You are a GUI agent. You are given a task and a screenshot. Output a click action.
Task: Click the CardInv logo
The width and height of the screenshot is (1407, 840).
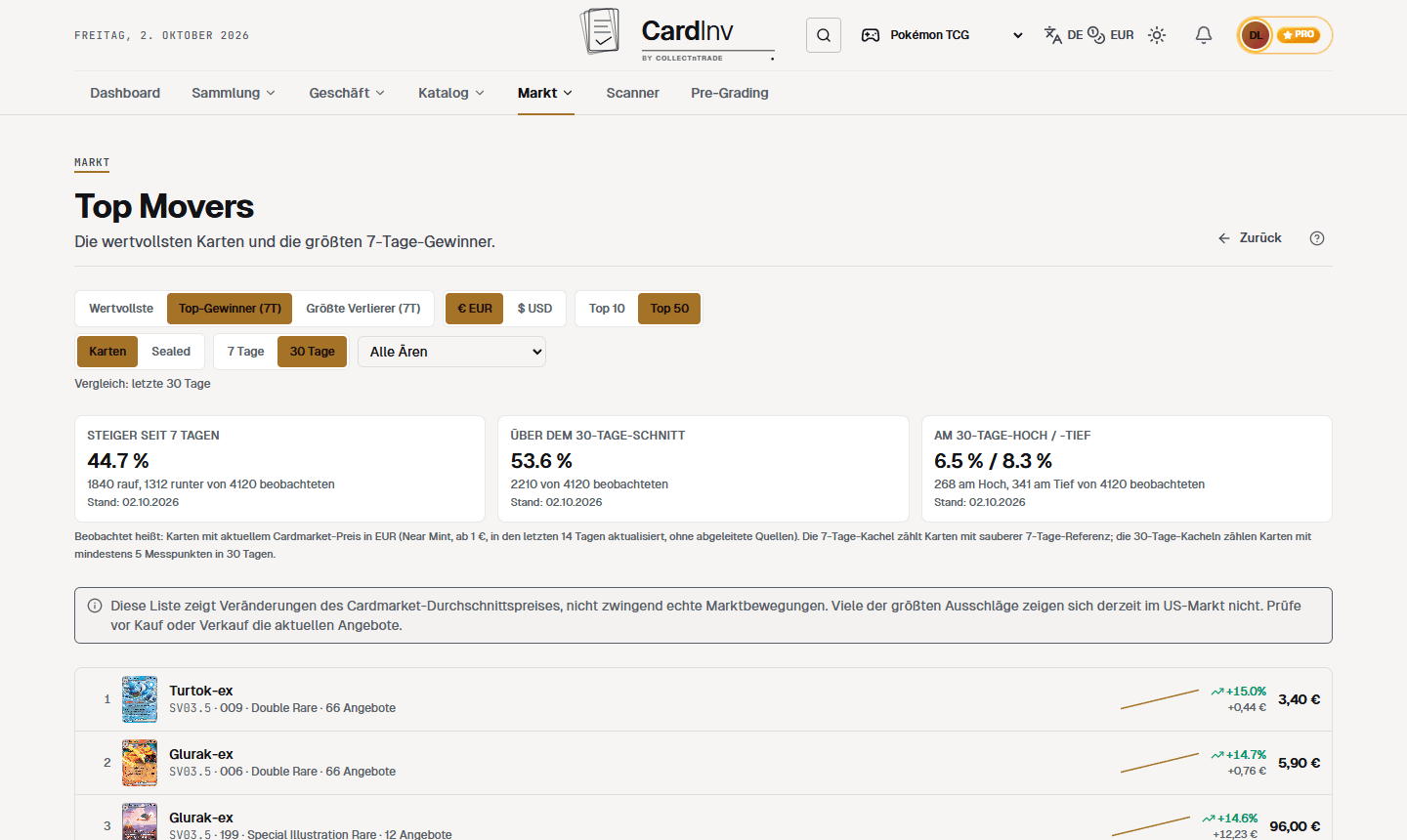point(677,35)
